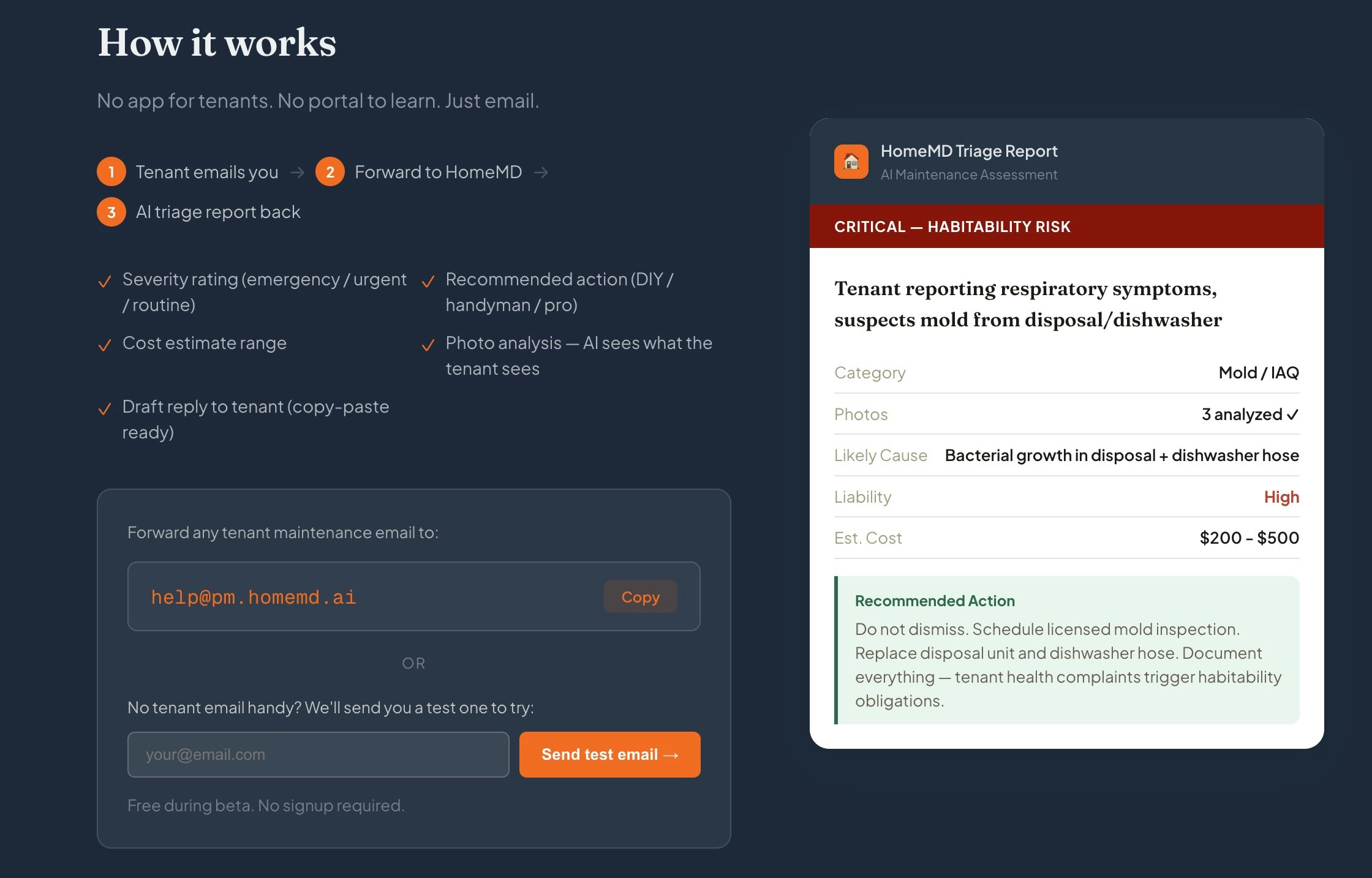Click checkmark beside Cost estimate range
The image size is (1372, 878).
[105, 345]
